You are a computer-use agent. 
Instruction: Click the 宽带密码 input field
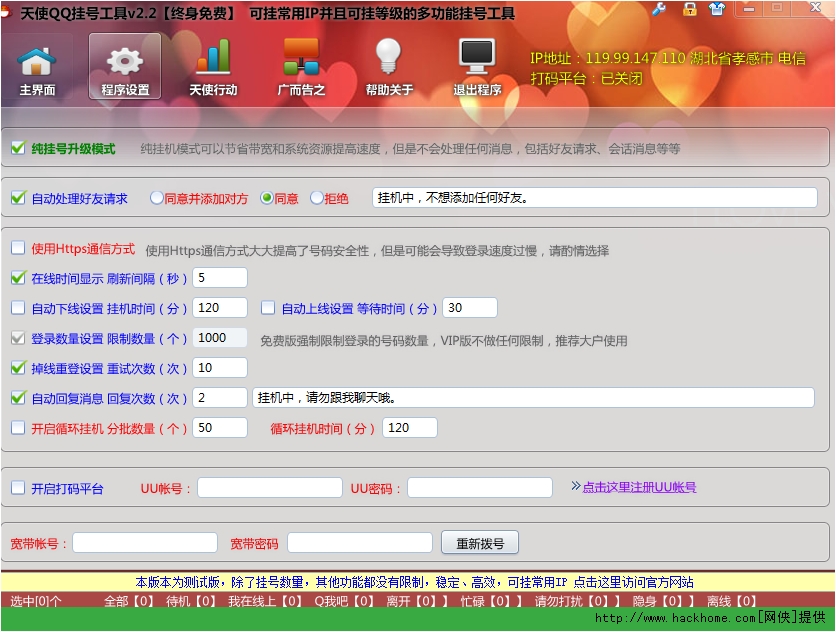point(360,543)
